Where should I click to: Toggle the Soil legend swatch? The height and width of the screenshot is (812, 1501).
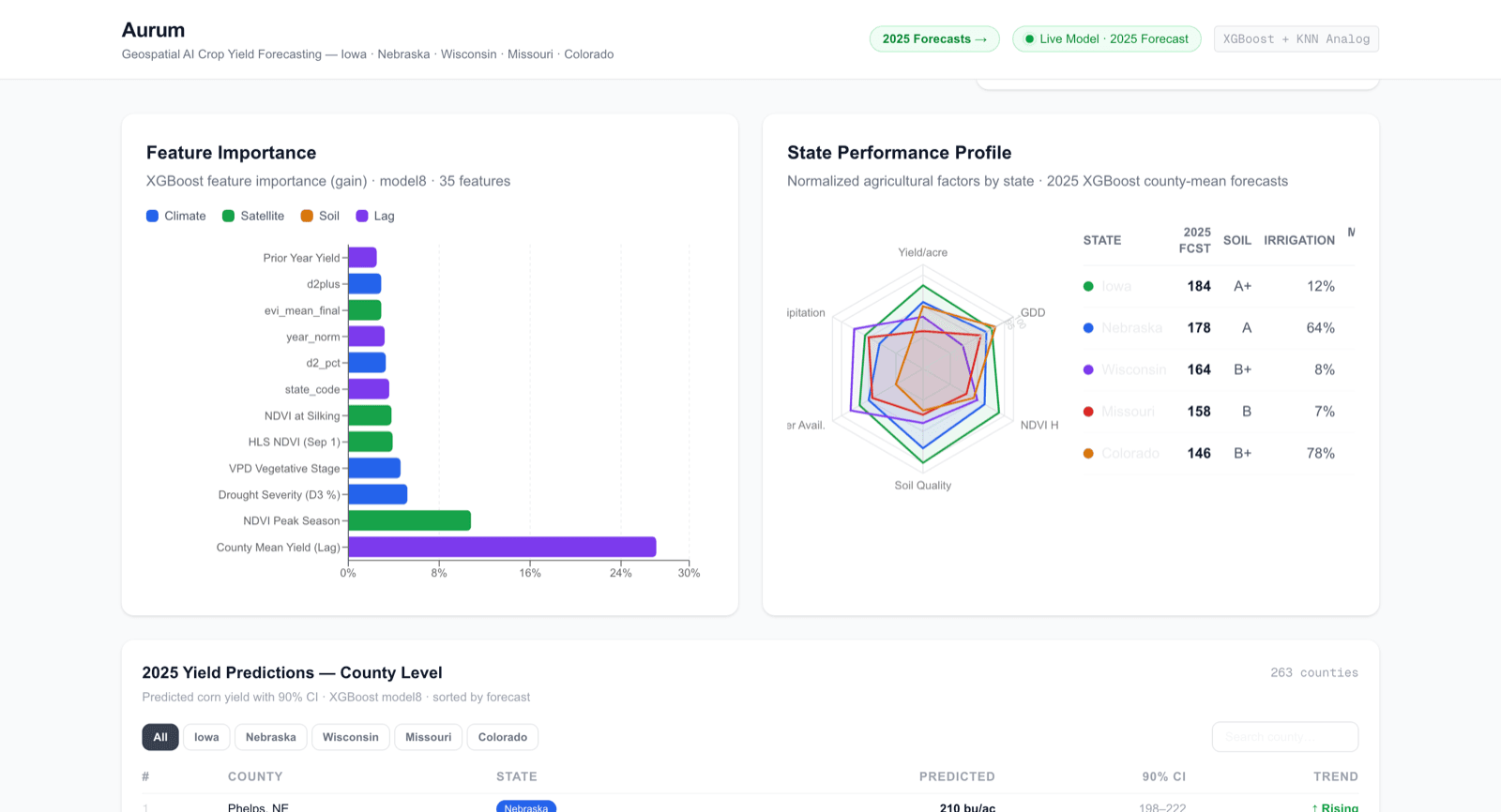pos(307,216)
